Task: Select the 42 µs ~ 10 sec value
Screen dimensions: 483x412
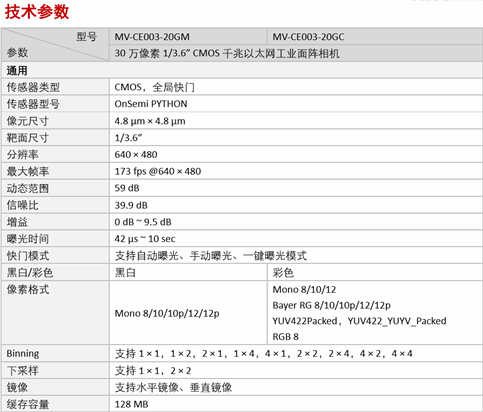Action: click(x=145, y=239)
